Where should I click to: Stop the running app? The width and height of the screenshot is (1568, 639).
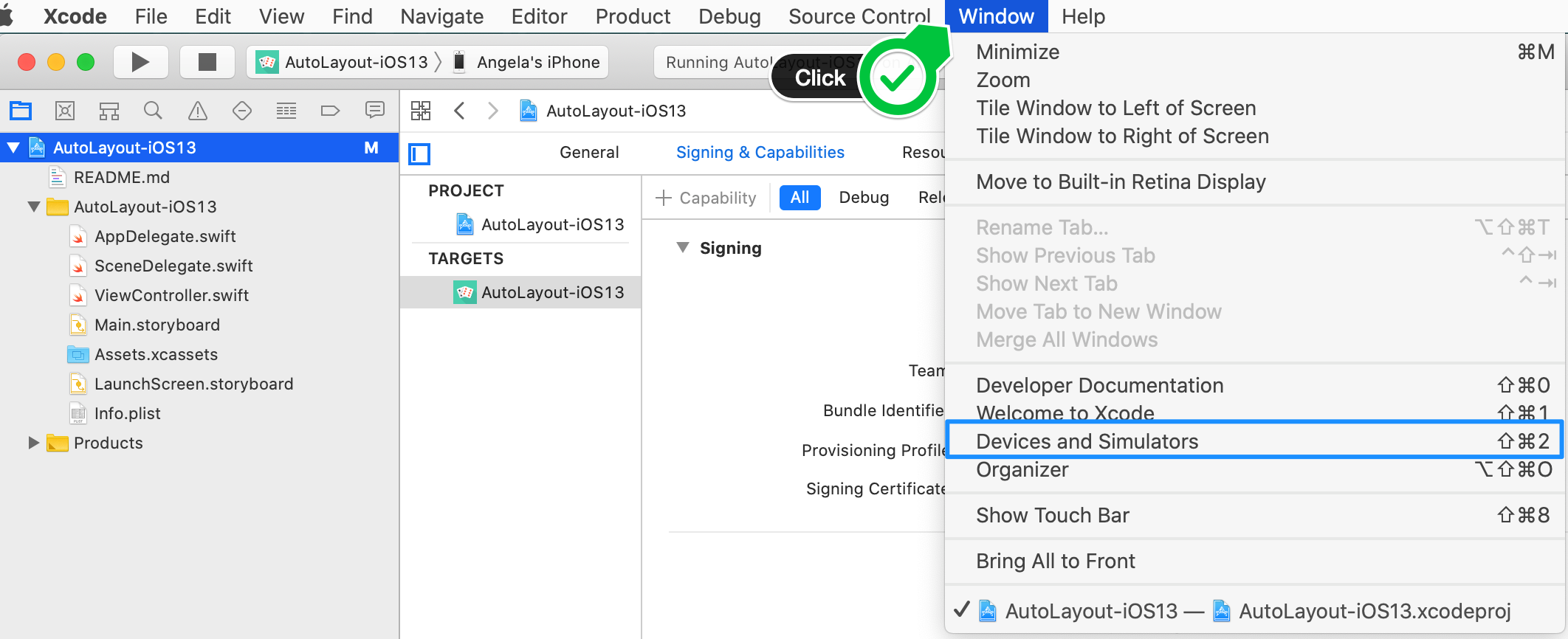point(207,62)
